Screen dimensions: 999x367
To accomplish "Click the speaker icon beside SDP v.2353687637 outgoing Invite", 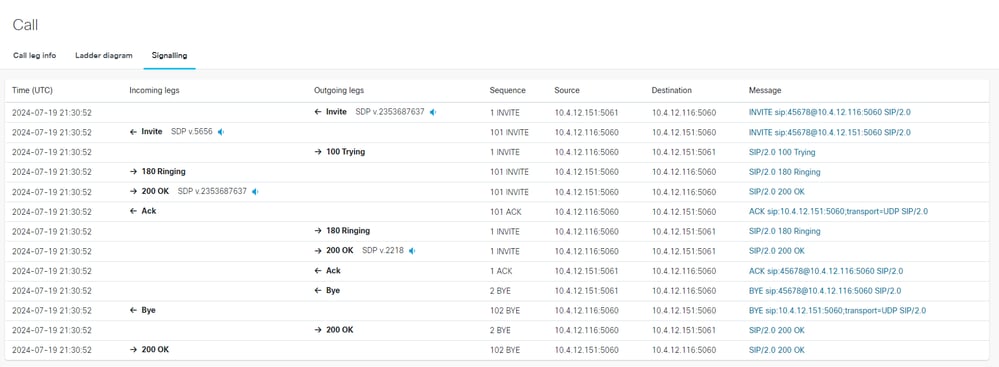I will [x=433, y=112].
